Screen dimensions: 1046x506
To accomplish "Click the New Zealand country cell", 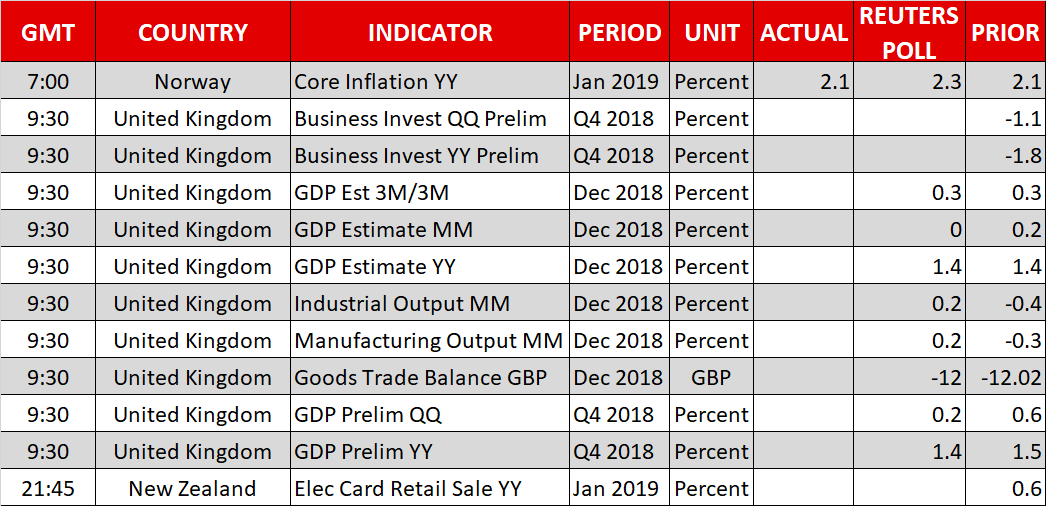I will [x=192, y=489].
